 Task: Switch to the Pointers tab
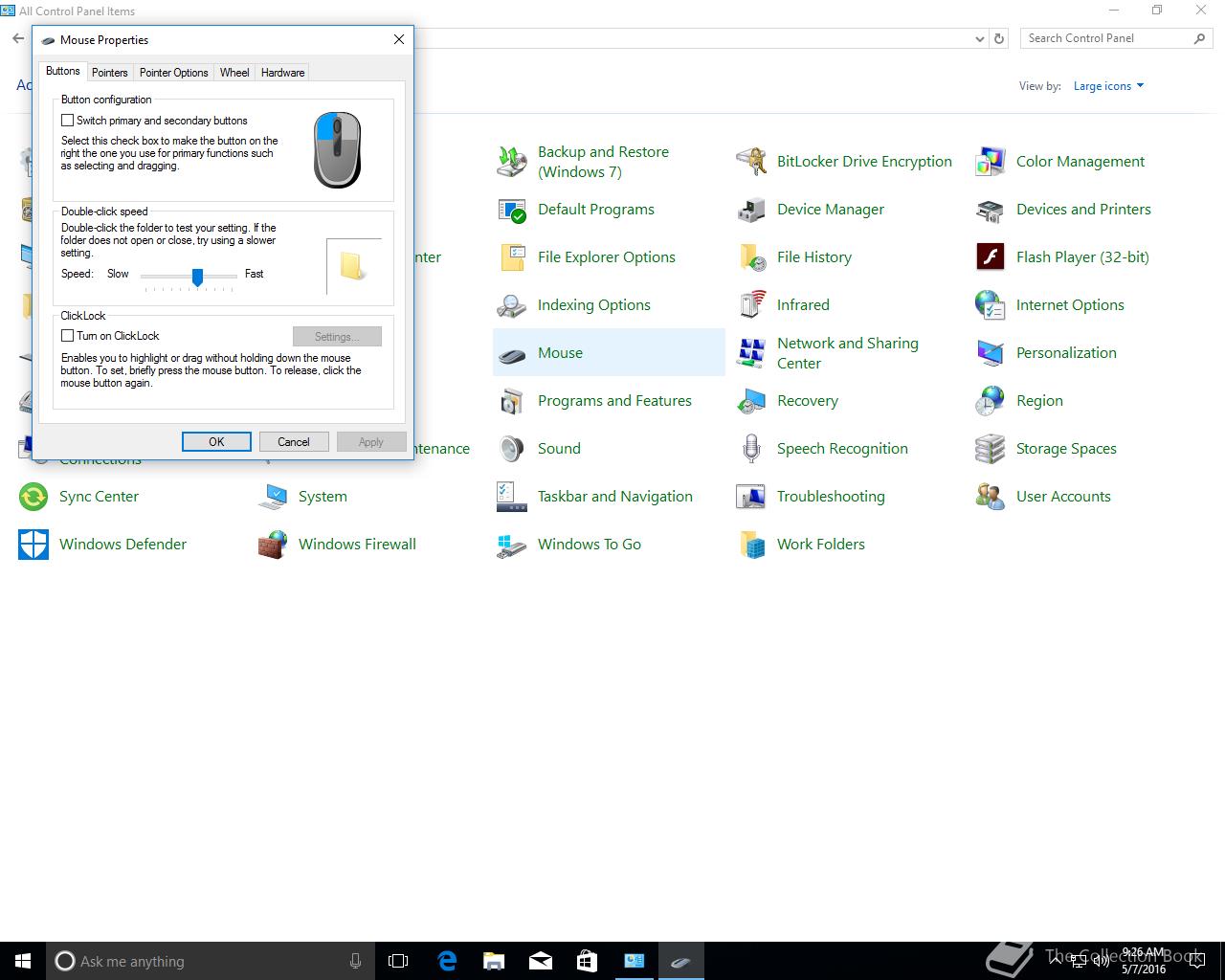click(x=109, y=73)
